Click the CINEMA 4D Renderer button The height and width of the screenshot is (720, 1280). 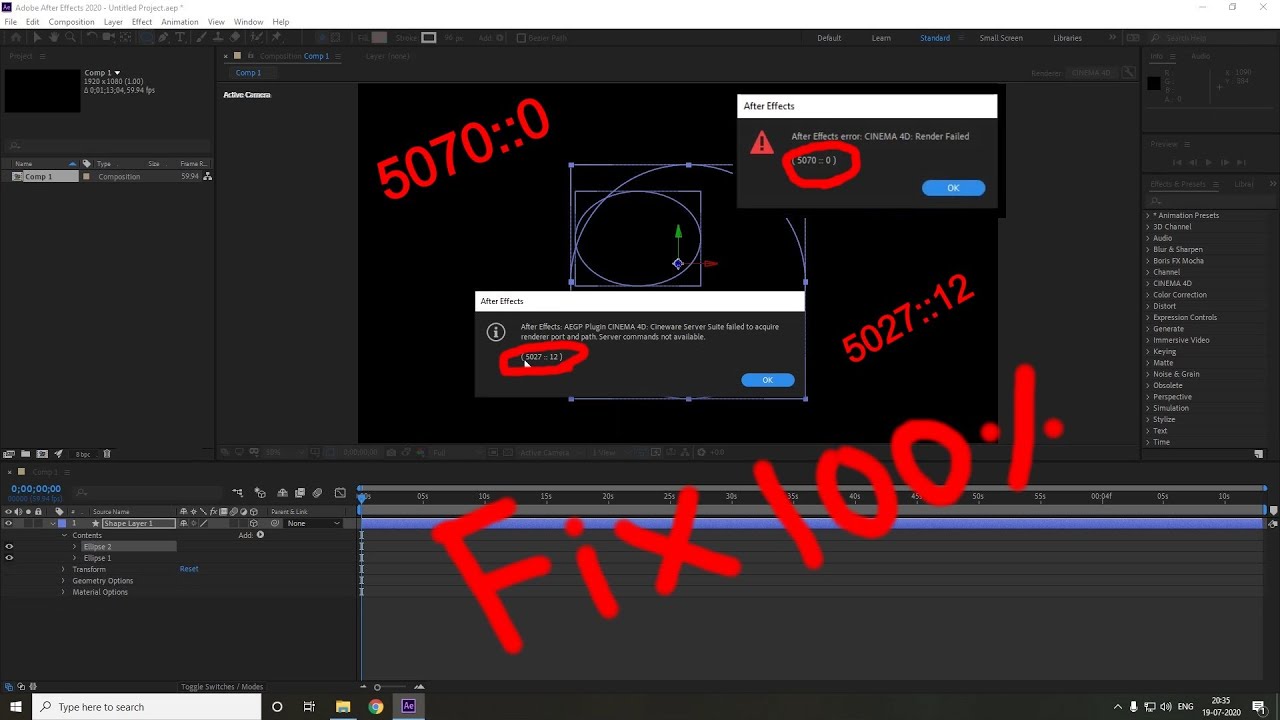click(1092, 73)
